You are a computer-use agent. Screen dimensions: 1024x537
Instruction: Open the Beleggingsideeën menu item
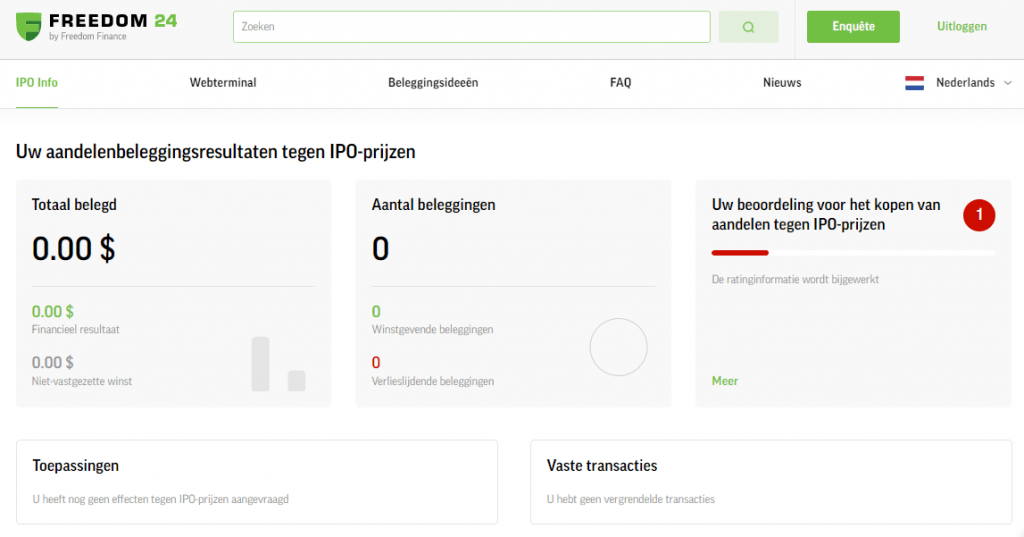coord(433,83)
